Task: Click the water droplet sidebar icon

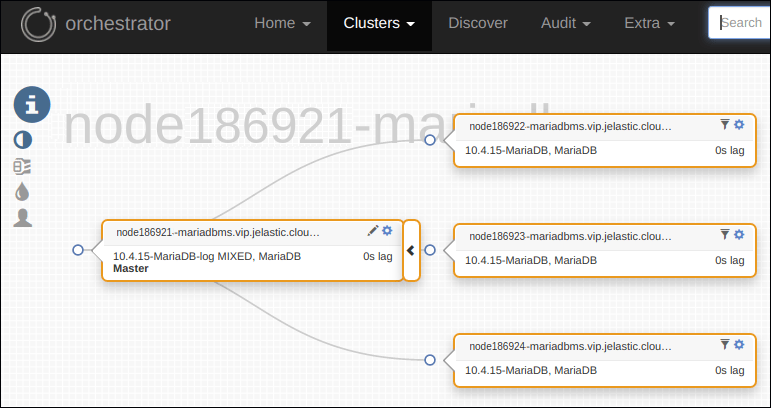Action: [23, 191]
